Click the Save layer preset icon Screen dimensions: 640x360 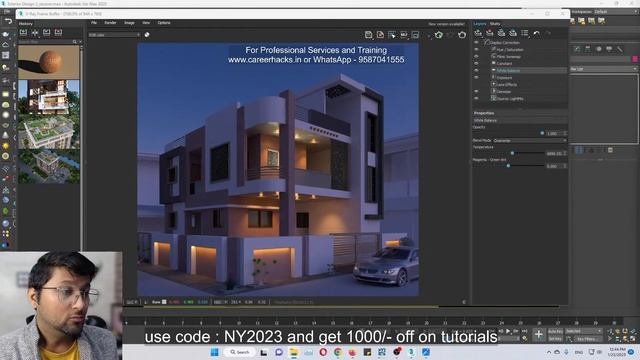[x=501, y=33]
